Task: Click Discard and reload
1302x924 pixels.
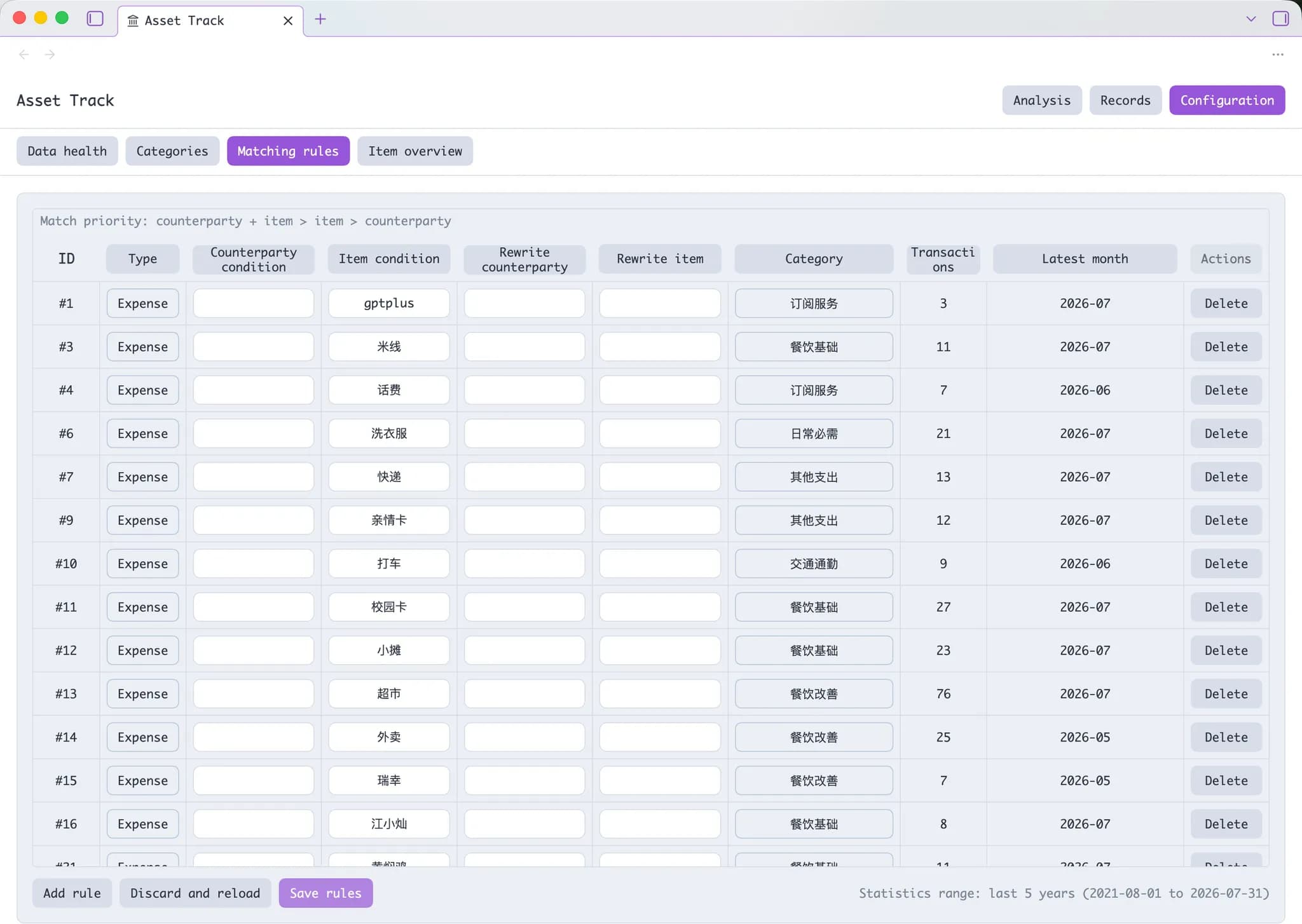Action: click(195, 893)
